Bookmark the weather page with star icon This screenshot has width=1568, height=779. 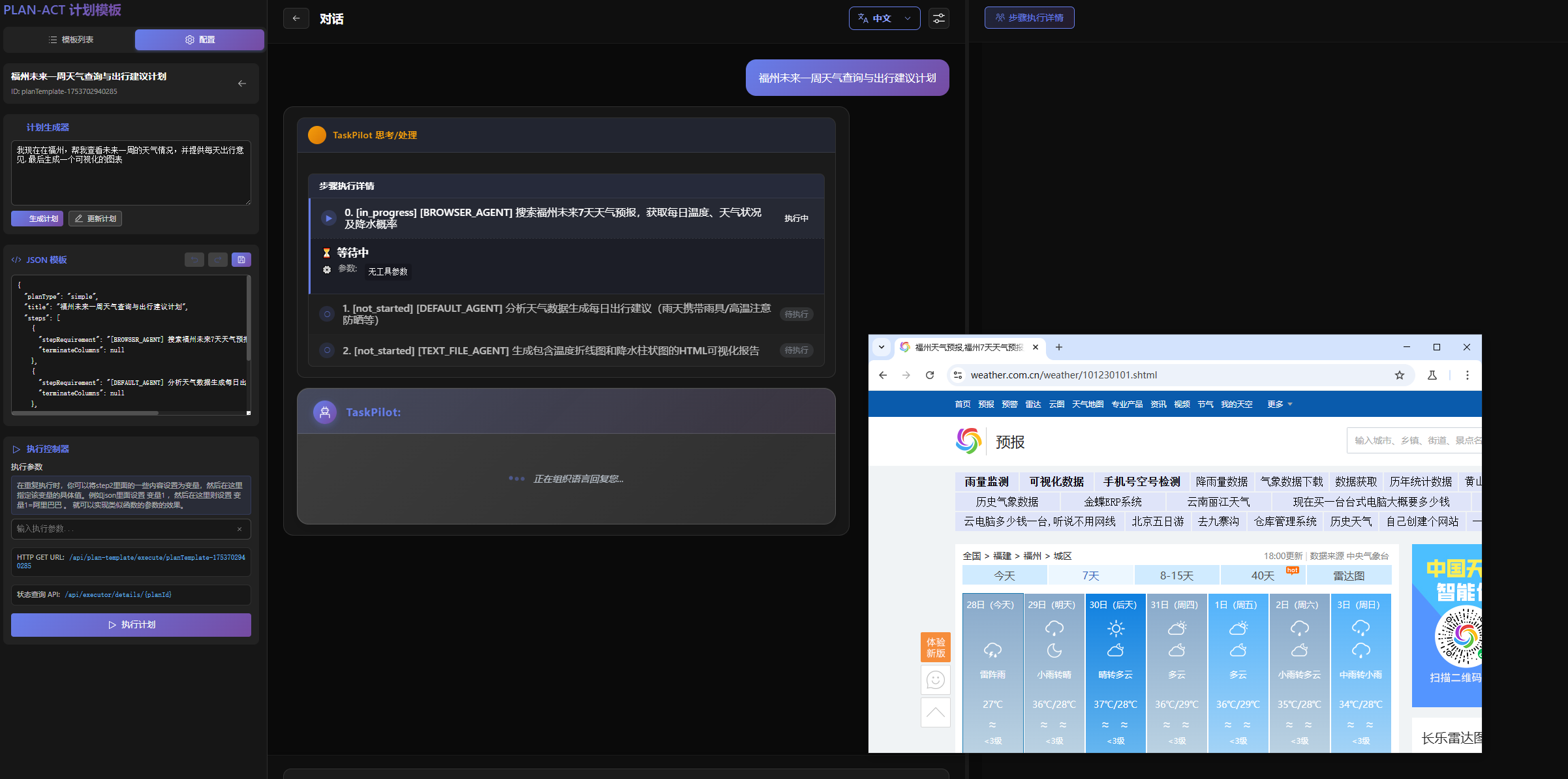point(1399,375)
